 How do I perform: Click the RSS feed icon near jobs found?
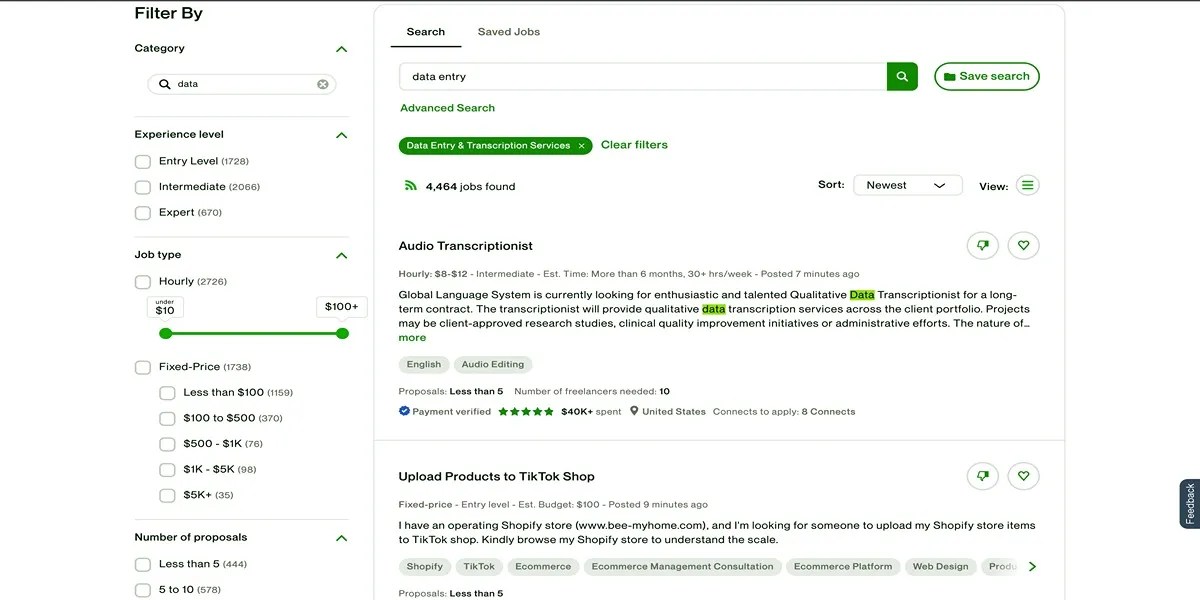coord(411,185)
